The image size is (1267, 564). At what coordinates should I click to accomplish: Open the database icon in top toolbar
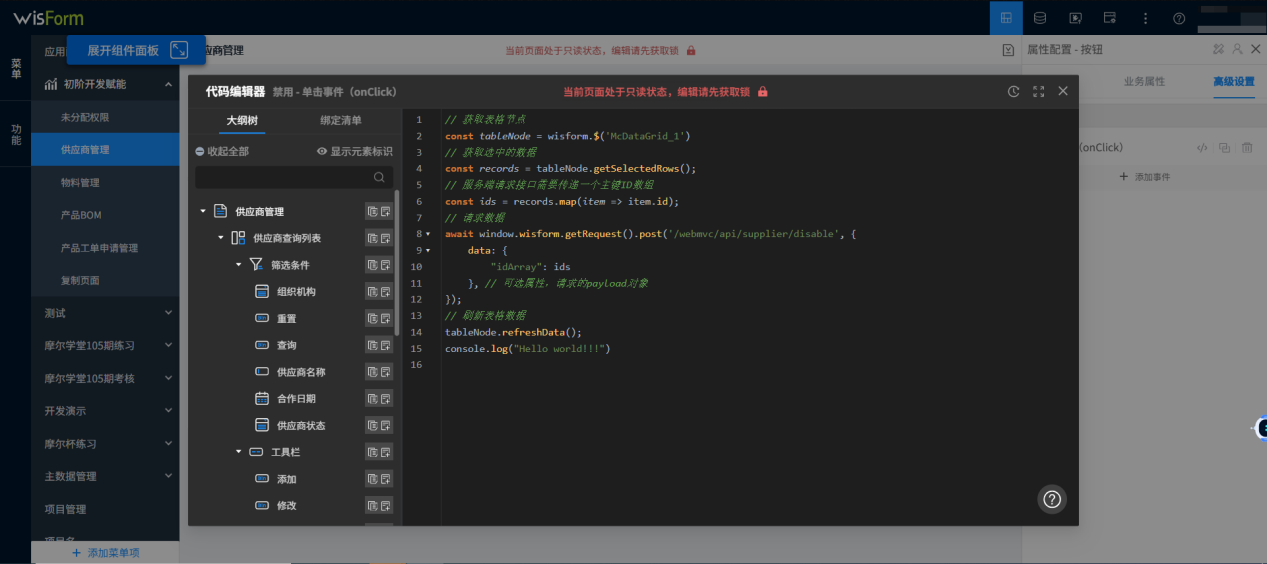[1040, 18]
